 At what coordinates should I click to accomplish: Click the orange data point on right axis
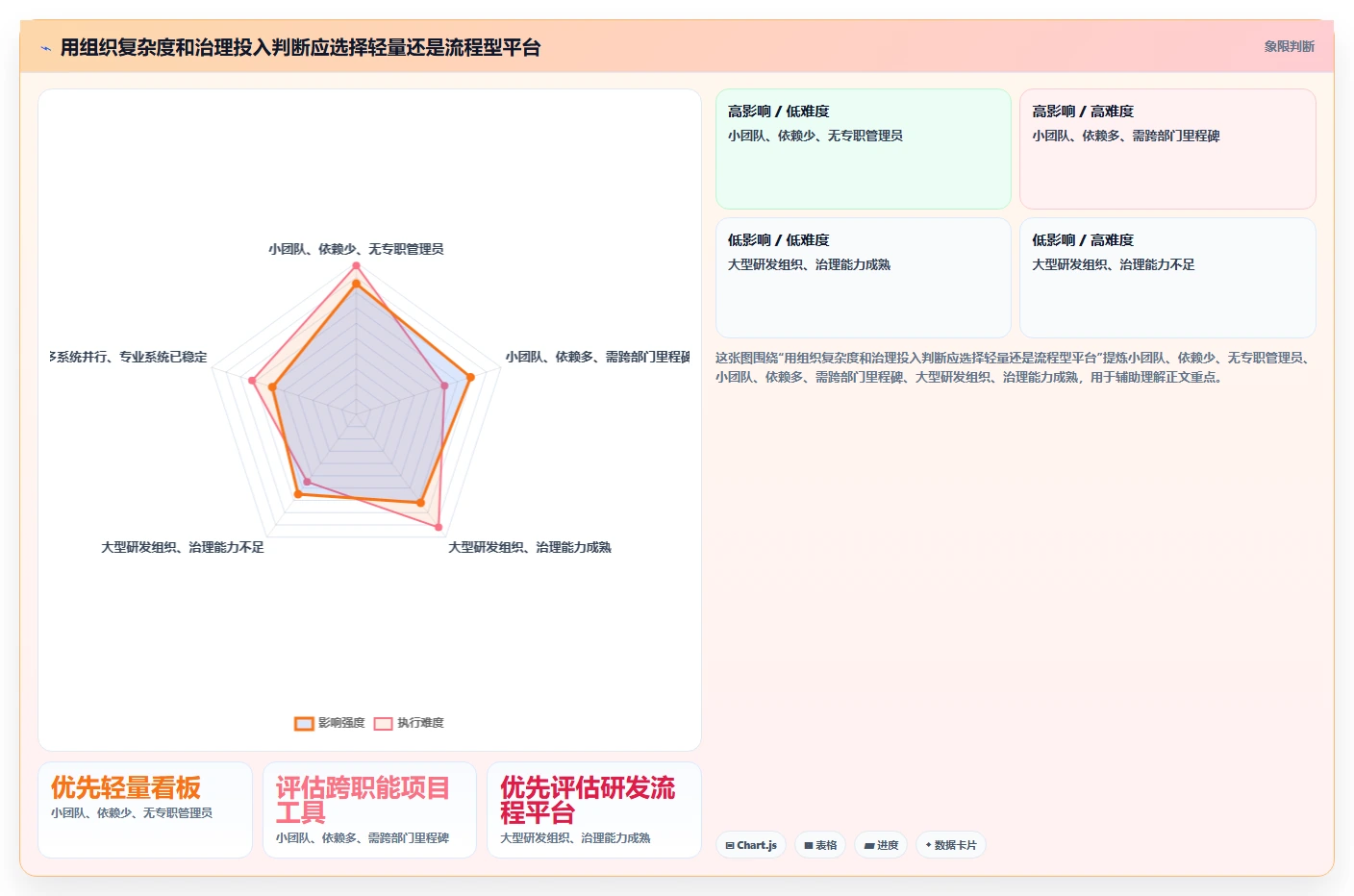click(470, 378)
